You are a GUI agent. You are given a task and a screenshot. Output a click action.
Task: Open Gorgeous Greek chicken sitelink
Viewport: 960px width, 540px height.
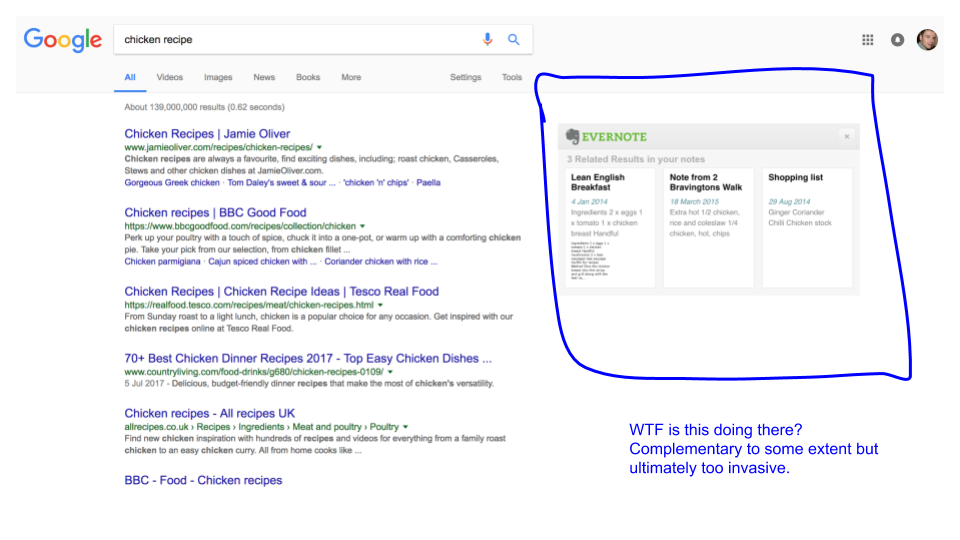click(x=171, y=182)
